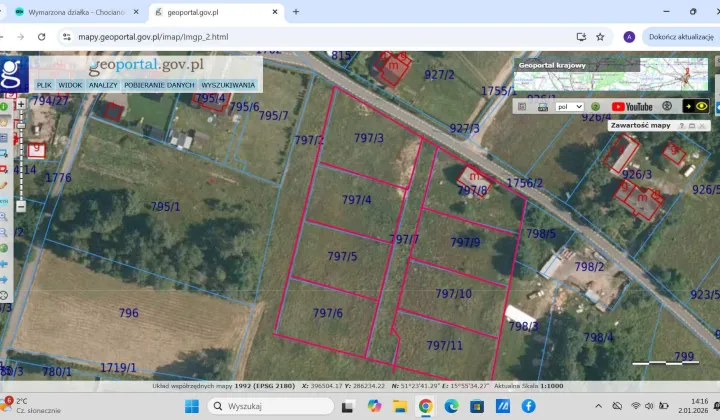
Task: Show hidden tray icons chevron
Action: 598,406
